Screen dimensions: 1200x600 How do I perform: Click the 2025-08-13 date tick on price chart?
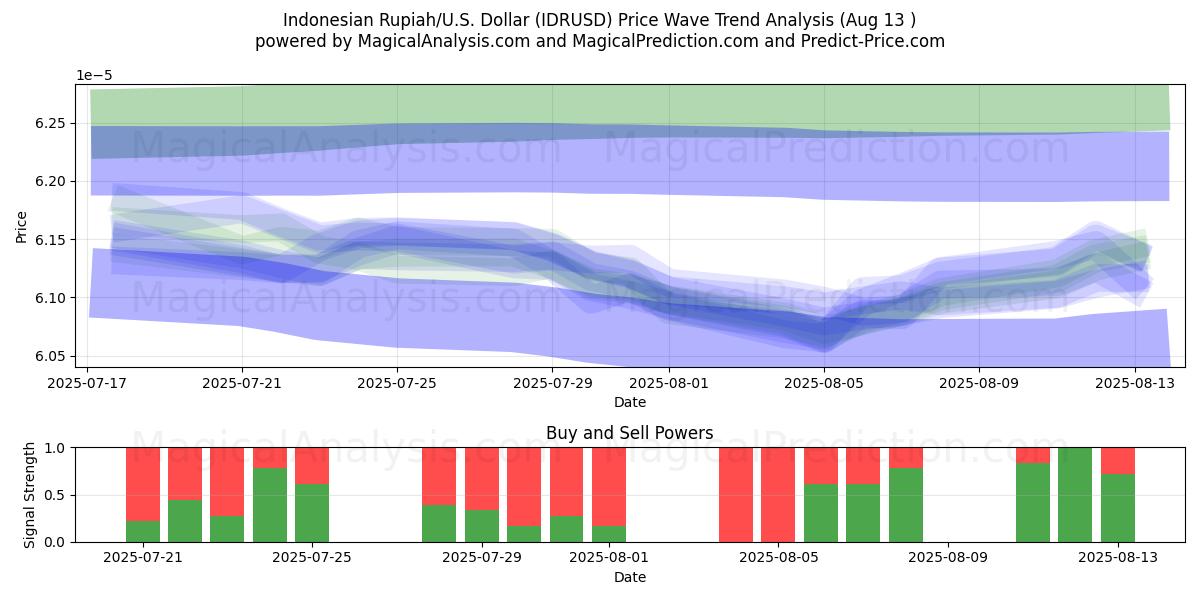click(x=1135, y=382)
